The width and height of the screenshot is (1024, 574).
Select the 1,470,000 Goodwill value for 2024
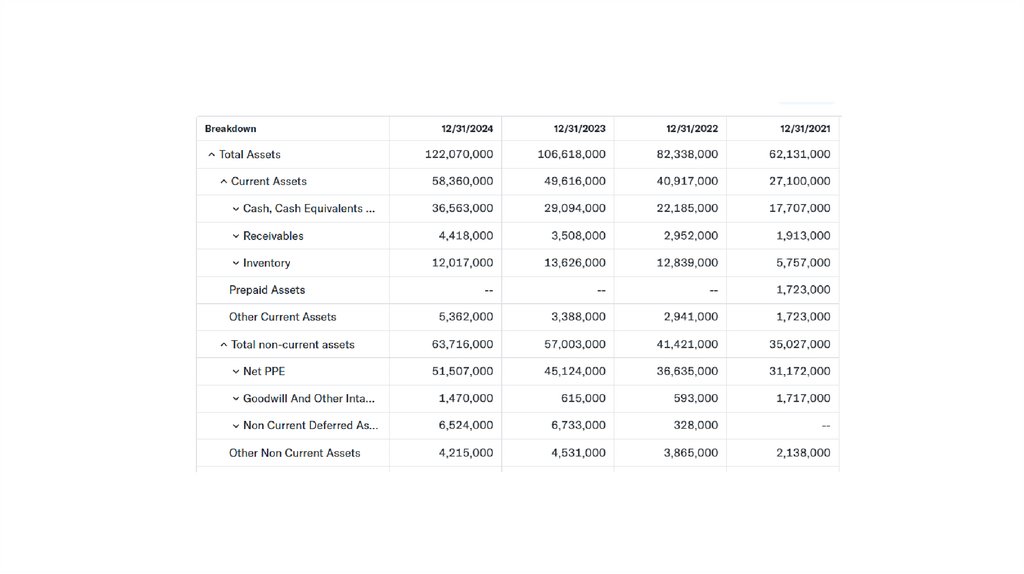tap(465, 399)
